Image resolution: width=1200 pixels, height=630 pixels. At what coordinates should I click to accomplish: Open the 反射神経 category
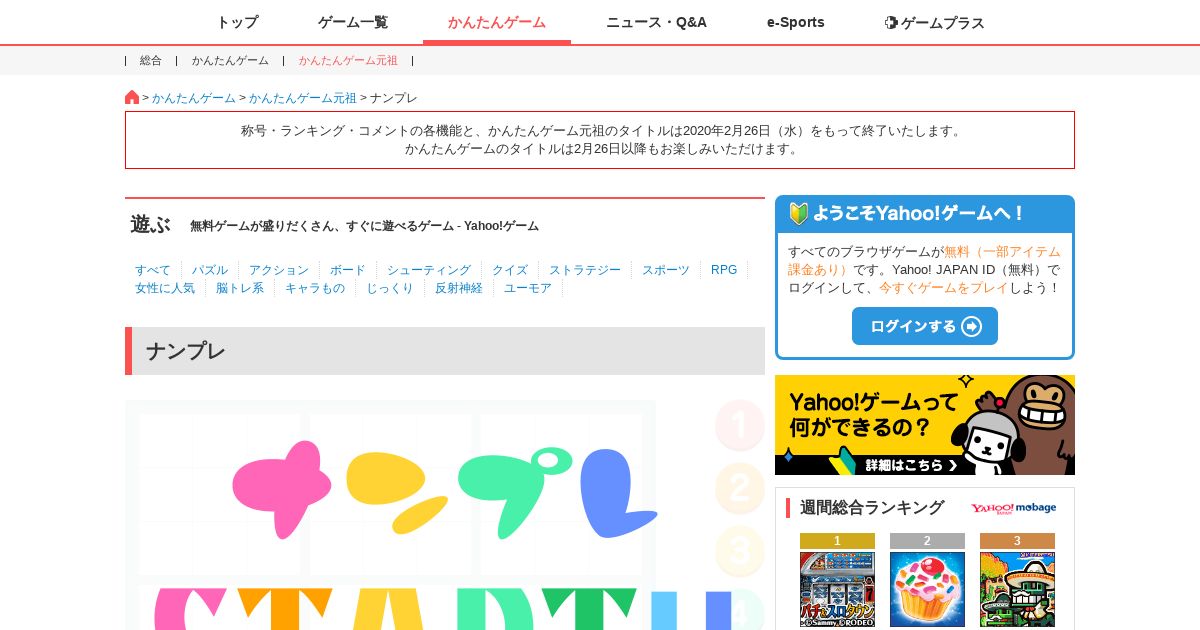click(459, 288)
